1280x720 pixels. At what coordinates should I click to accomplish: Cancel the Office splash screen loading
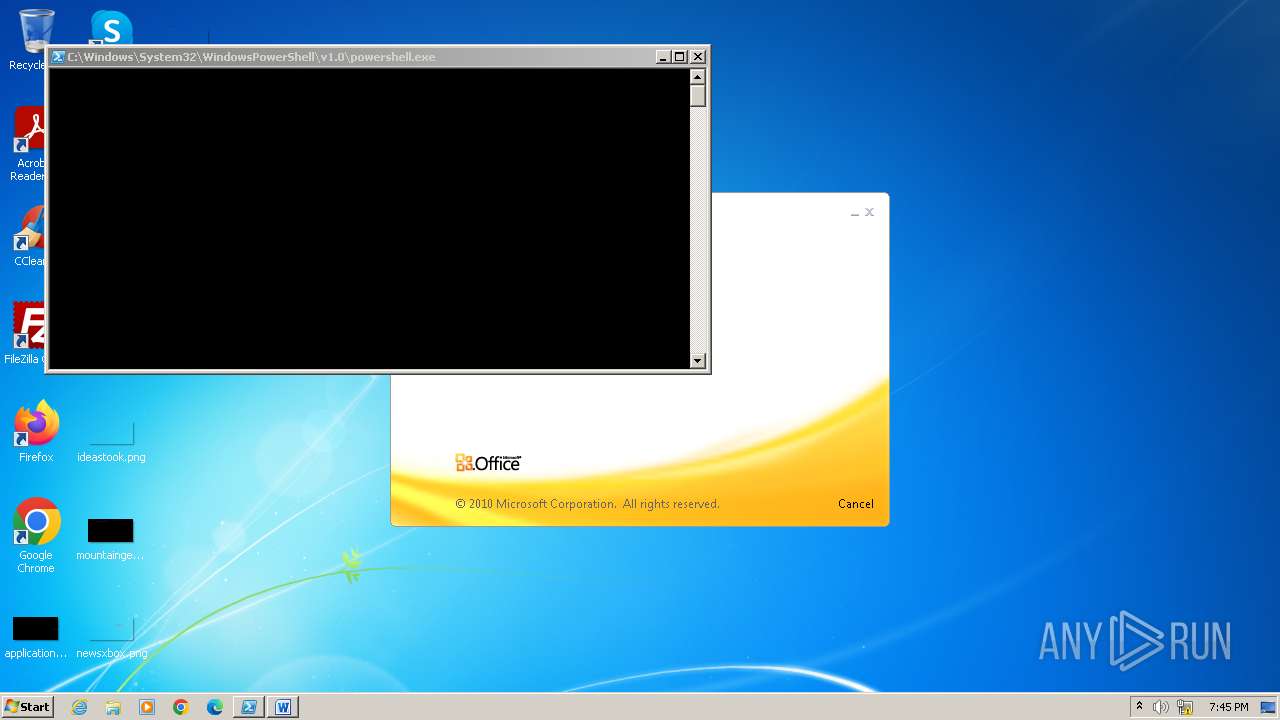click(x=856, y=504)
